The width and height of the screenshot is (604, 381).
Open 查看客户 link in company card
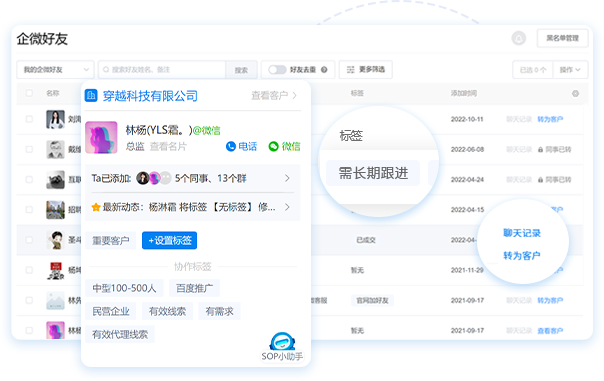click(274, 95)
